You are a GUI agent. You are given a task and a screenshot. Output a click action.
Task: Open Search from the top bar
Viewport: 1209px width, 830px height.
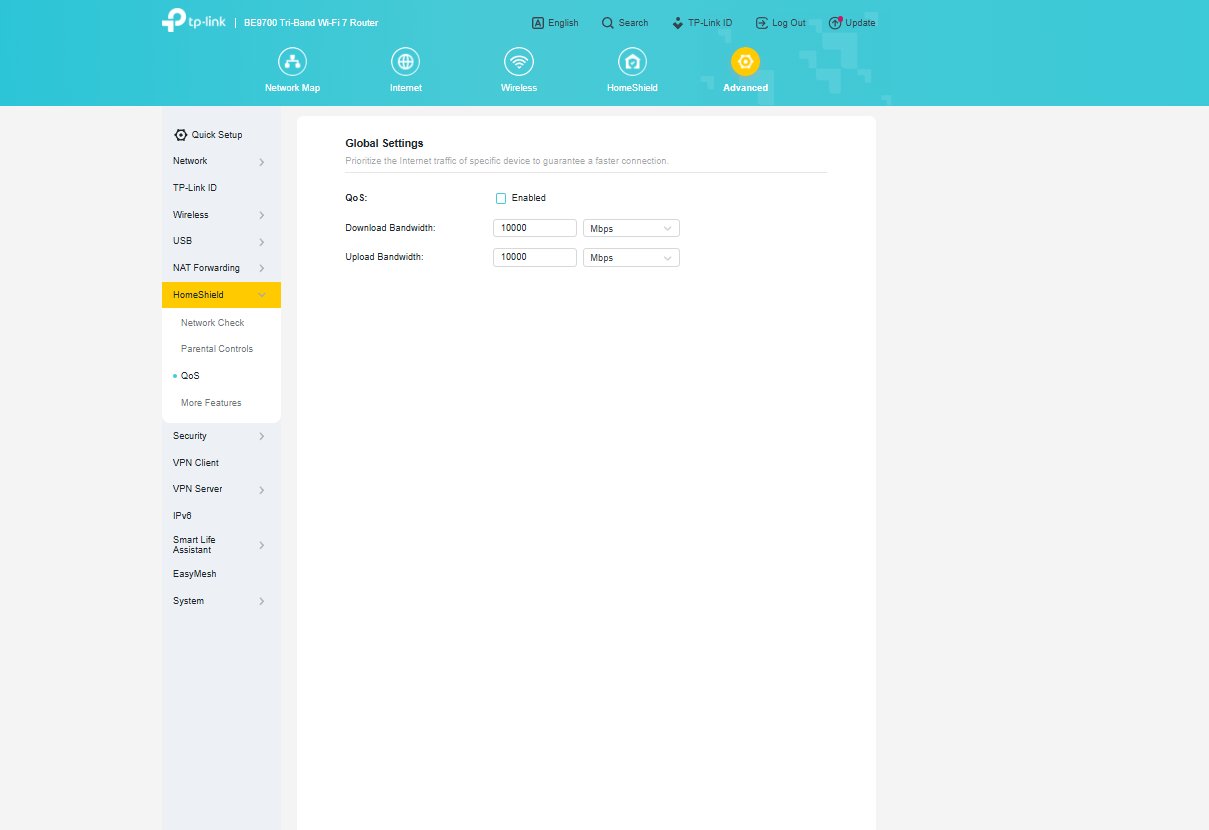click(x=624, y=22)
